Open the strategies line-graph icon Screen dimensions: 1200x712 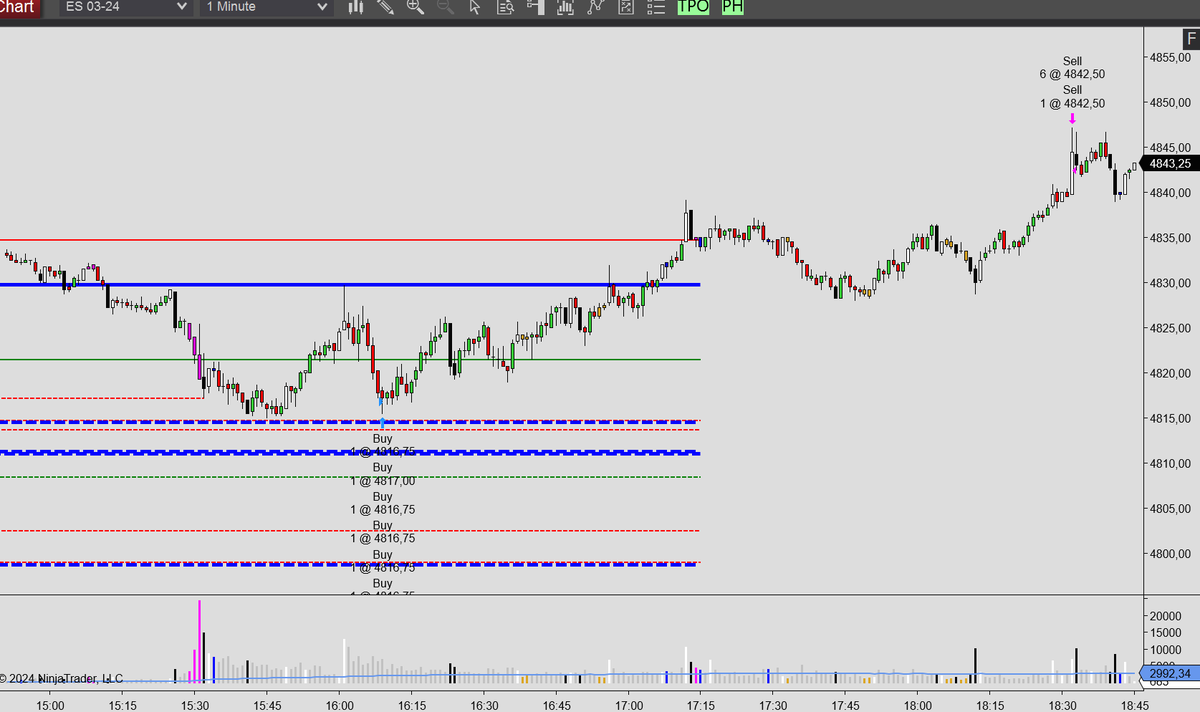[596, 7]
